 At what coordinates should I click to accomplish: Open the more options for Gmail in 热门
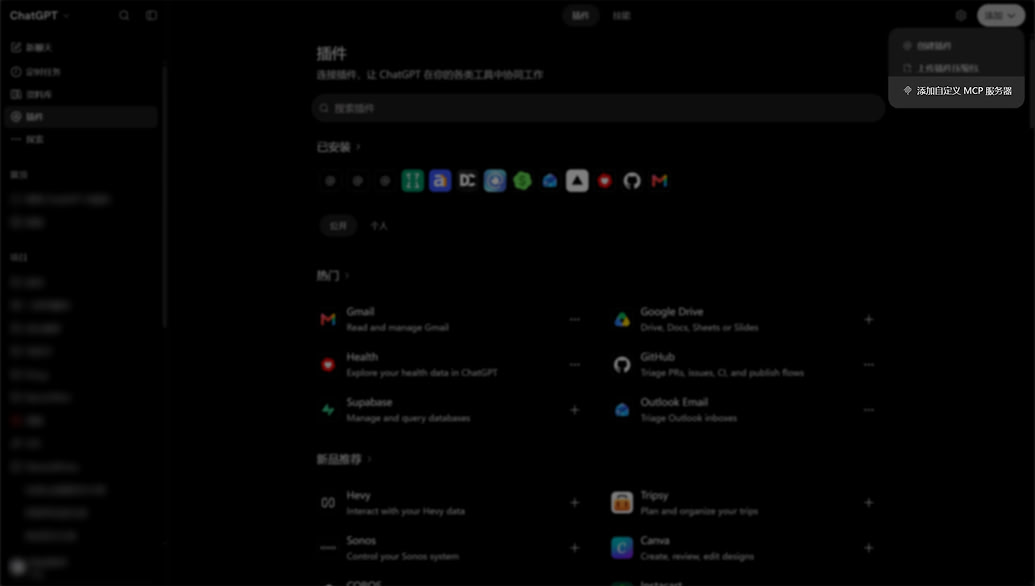tap(575, 319)
